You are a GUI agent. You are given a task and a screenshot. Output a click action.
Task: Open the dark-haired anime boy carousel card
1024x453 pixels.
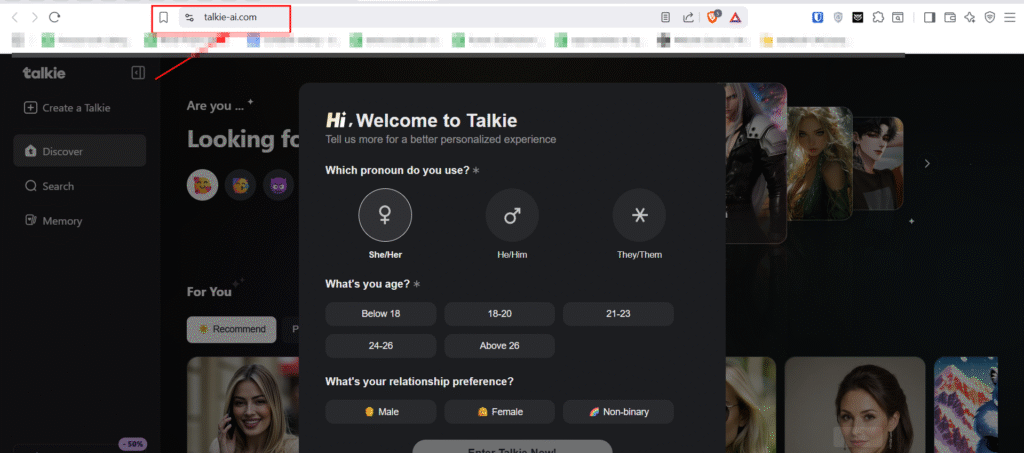(878, 163)
